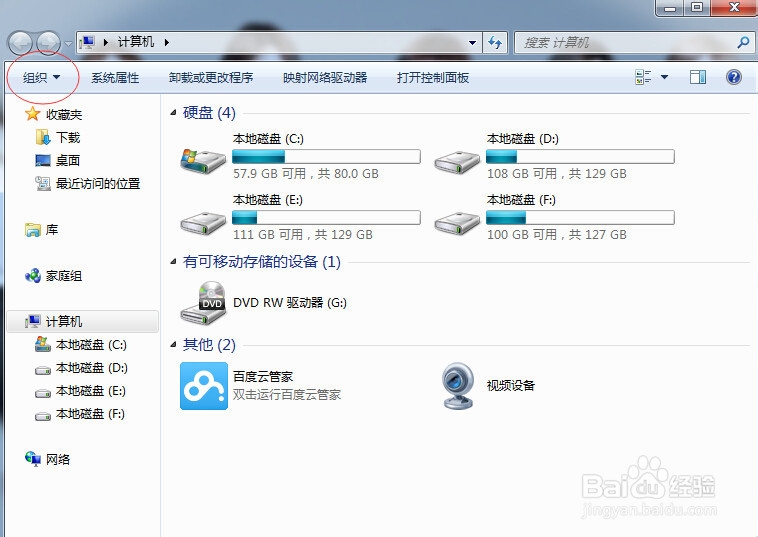Viewport: 758px width, 537px height.
Task: Click the computer icon in address bar
Action: (x=87, y=43)
